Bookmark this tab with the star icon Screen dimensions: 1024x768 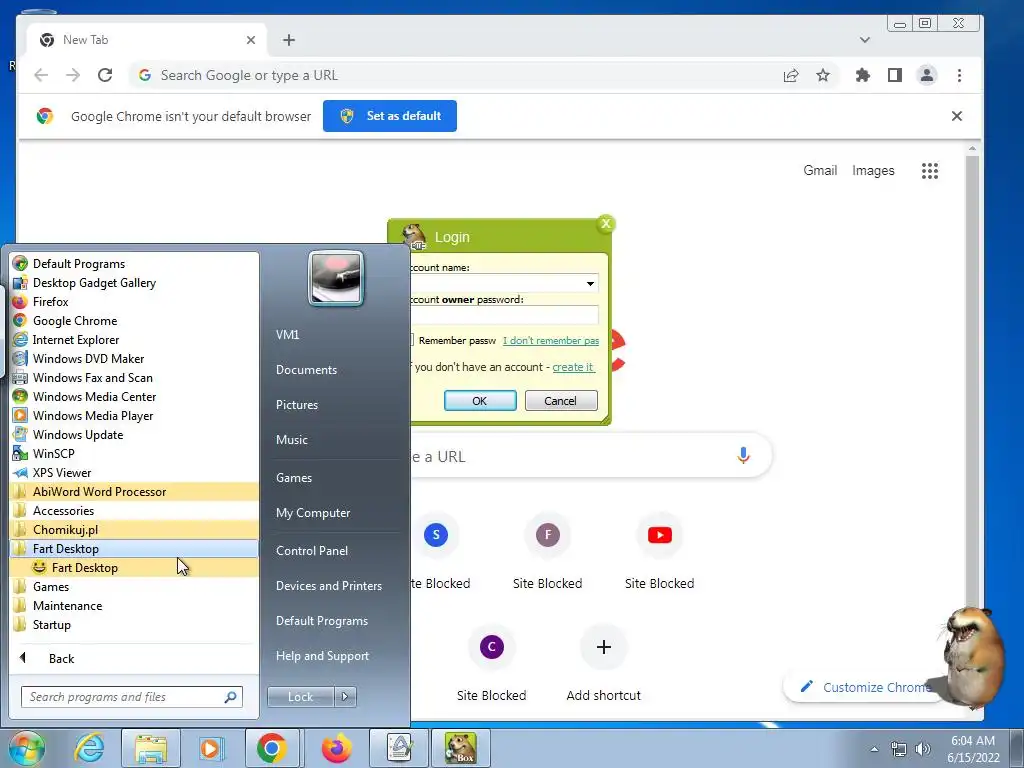click(823, 76)
